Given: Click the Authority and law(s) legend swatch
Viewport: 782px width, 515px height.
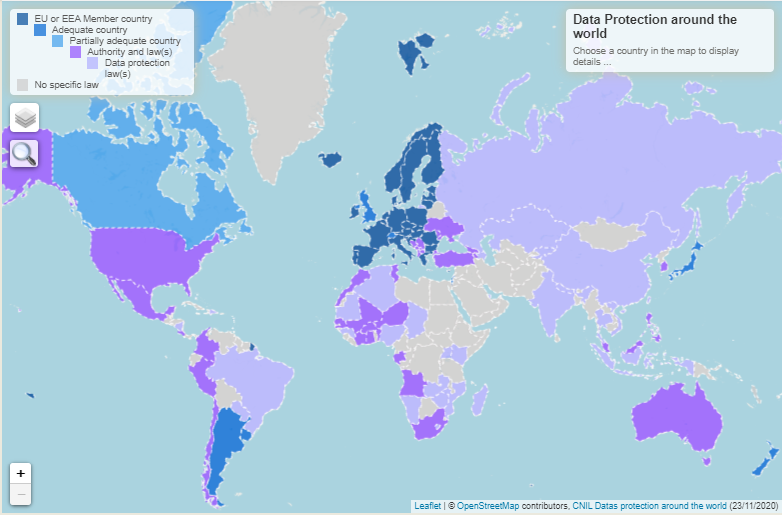Looking at the screenshot, I should (75, 52).
